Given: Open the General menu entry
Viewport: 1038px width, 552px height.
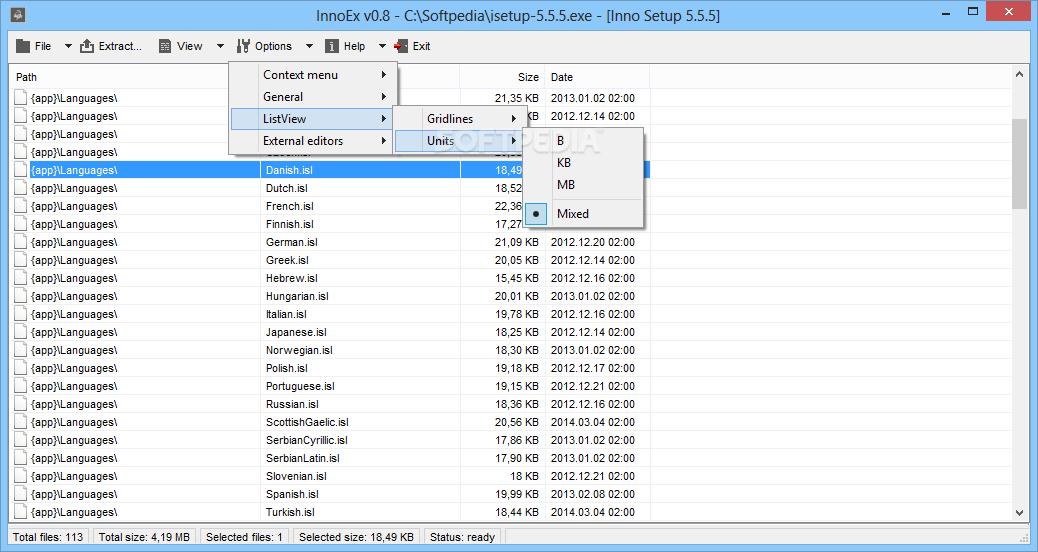Looking at the screenshot, I should (x=313, y=97).
